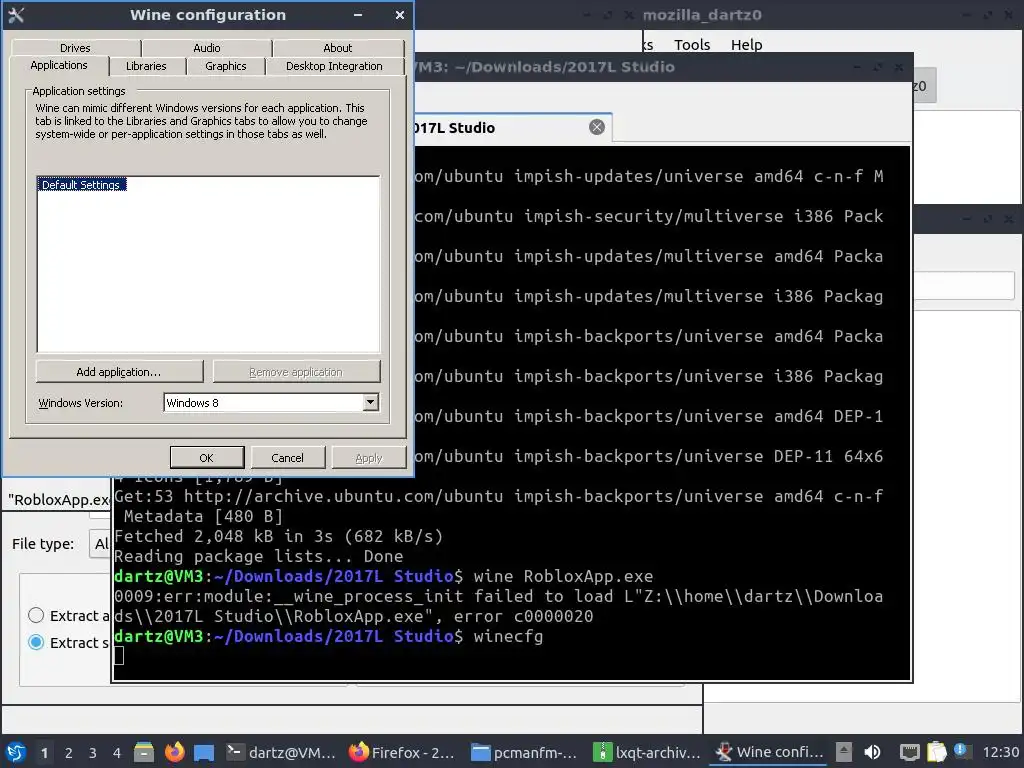Open the update notifier tray icon

click(960, 750)
